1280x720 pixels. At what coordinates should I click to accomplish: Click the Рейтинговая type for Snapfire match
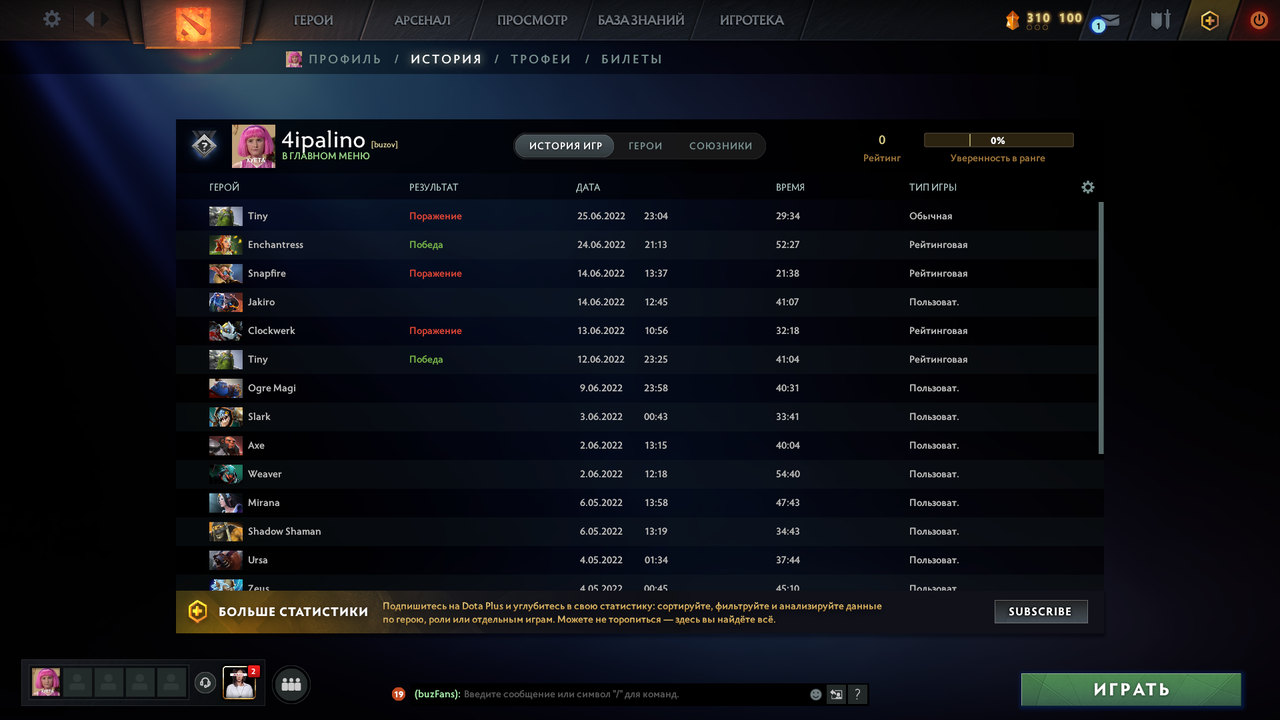coord(938,273)
